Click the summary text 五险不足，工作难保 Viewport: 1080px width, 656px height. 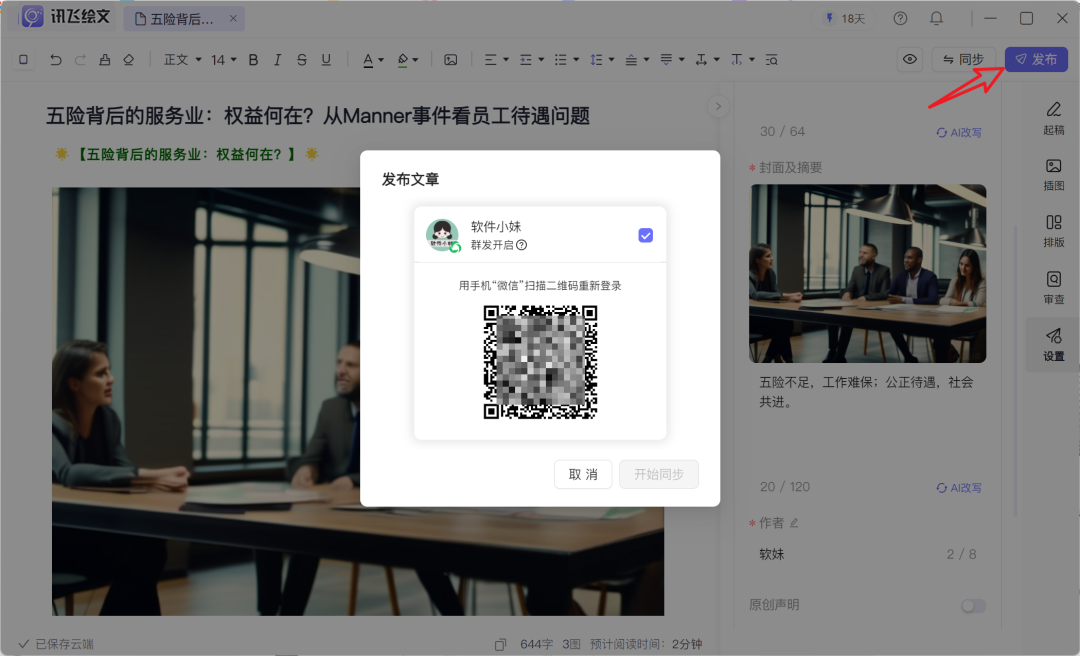point(866,392)
